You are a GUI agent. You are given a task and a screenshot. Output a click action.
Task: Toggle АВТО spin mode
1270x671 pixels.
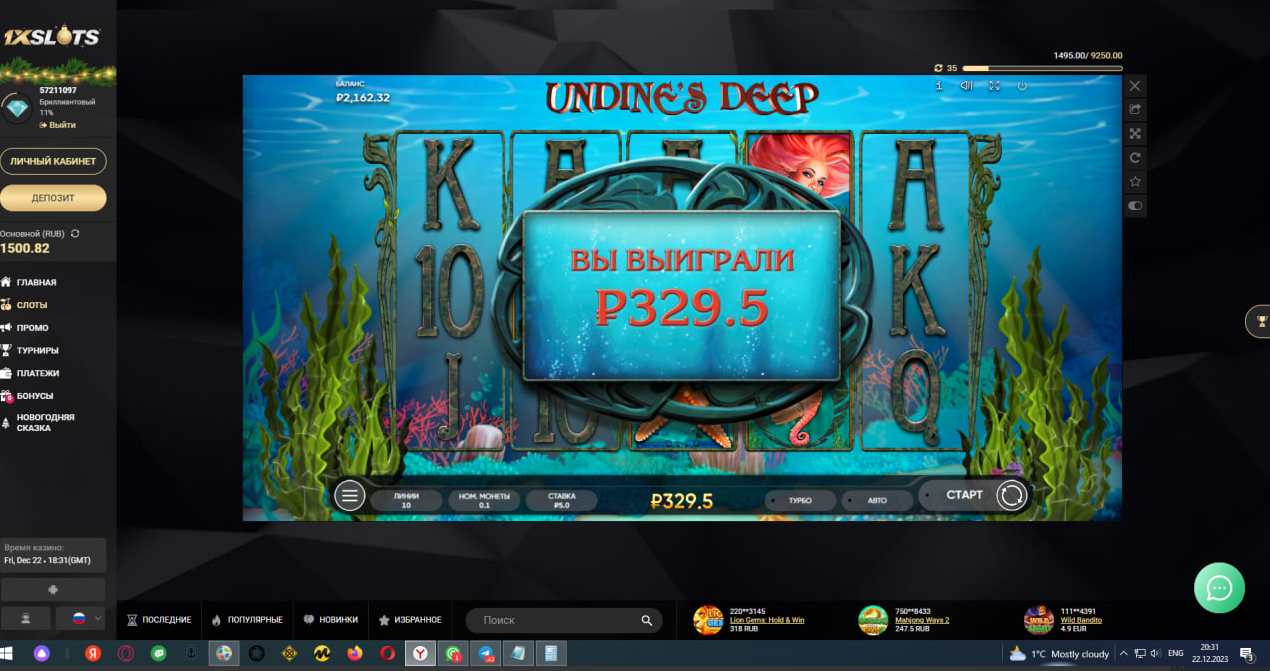click(876, 500)
